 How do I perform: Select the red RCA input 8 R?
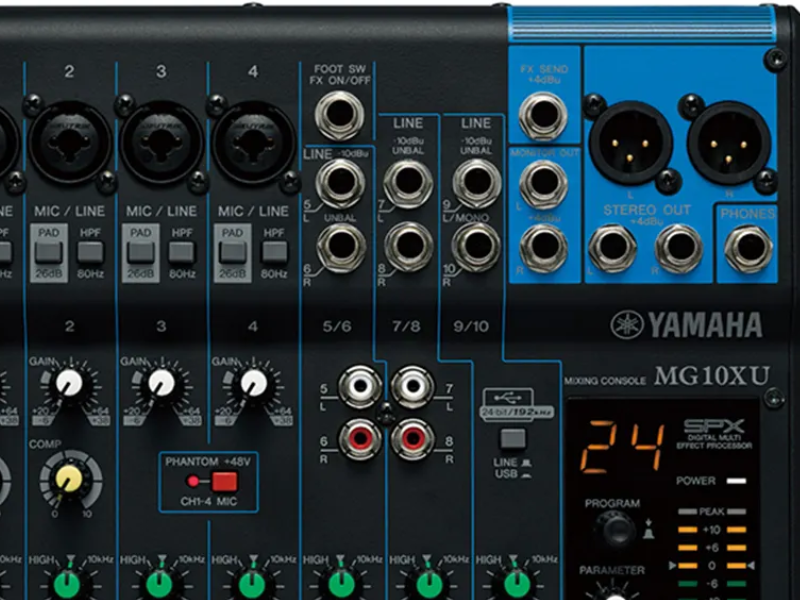[x=412, y=438]
